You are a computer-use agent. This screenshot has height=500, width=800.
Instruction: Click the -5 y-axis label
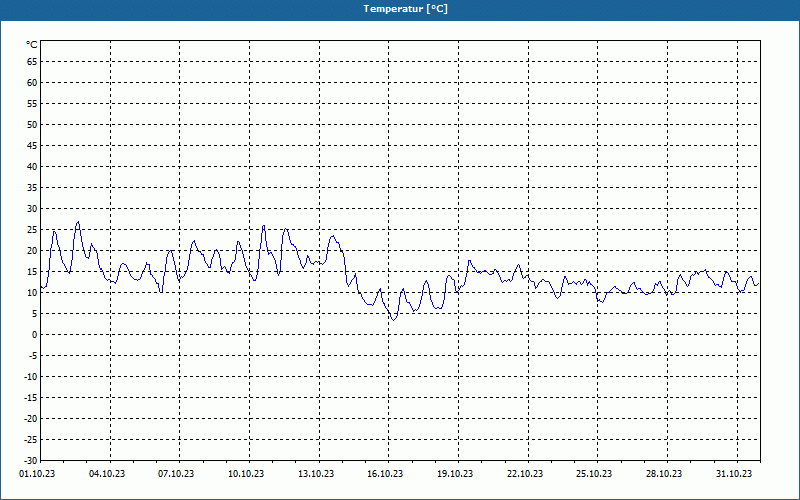click(33, 356)
